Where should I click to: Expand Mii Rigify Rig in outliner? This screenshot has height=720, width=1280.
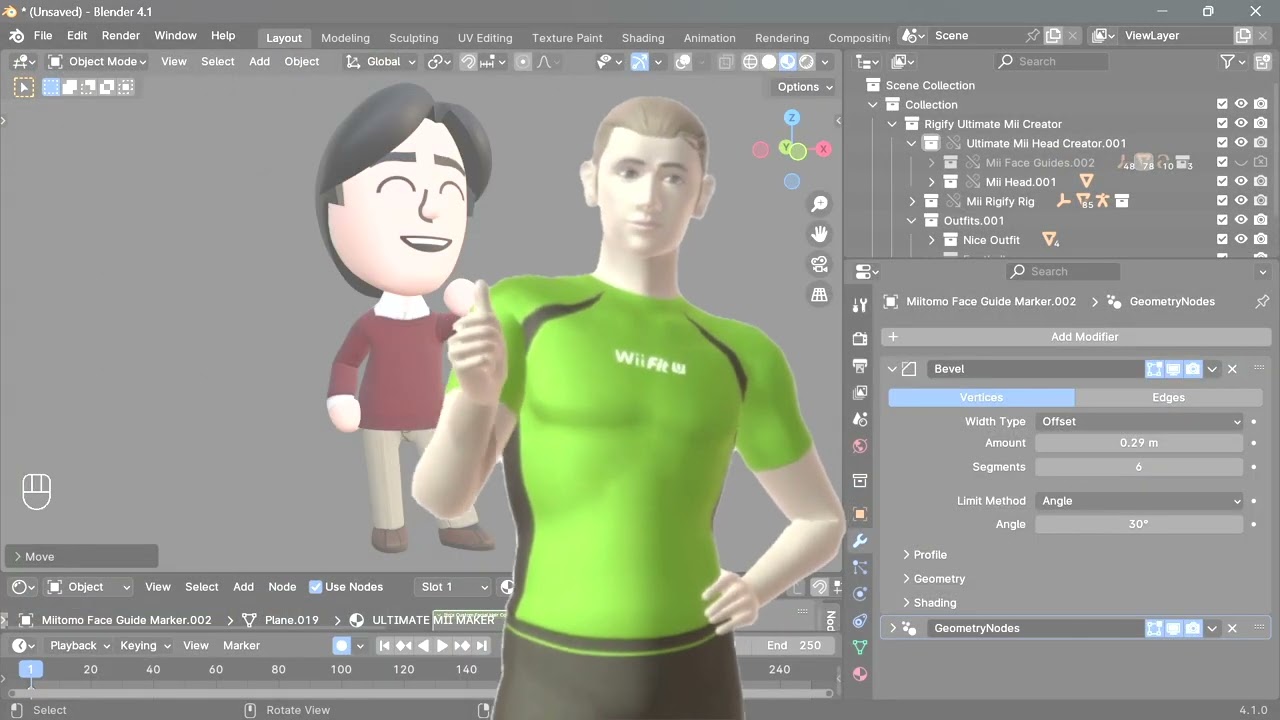point(912,201)
